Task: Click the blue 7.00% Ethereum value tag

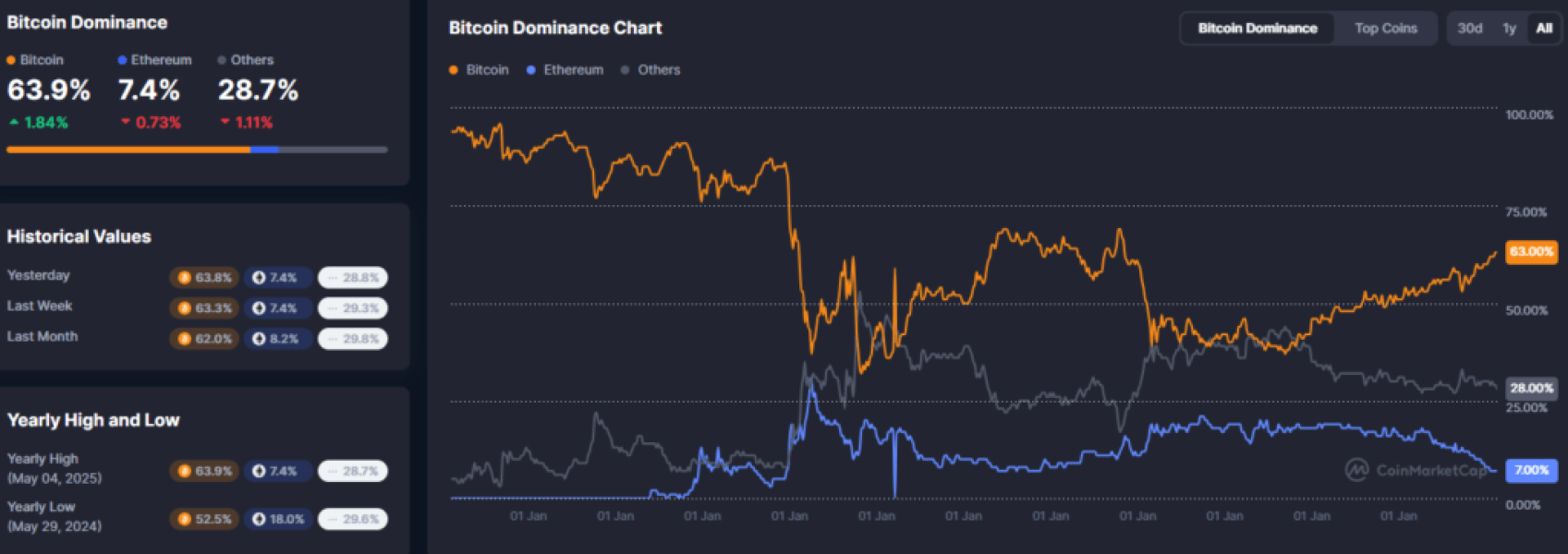Action: (x=1531, y=470)
